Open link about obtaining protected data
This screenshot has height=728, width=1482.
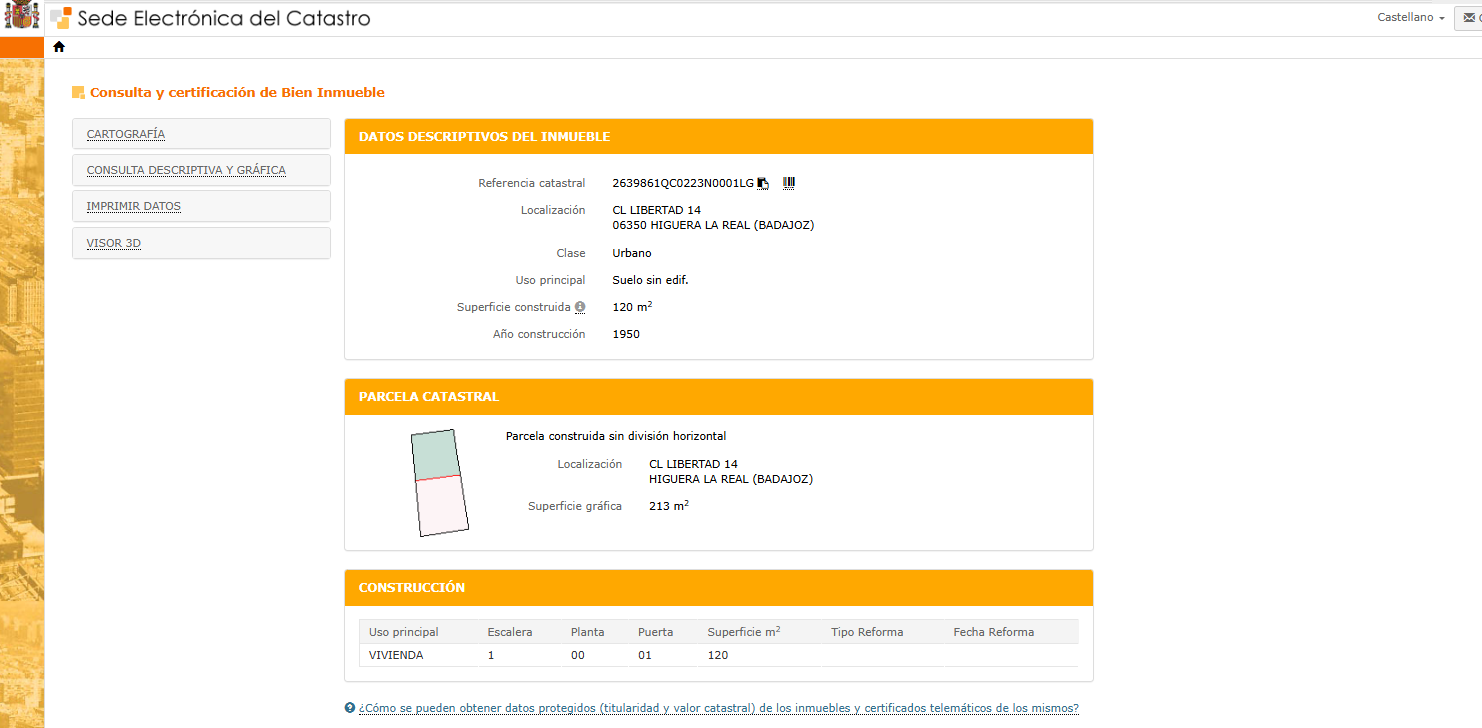718,708
